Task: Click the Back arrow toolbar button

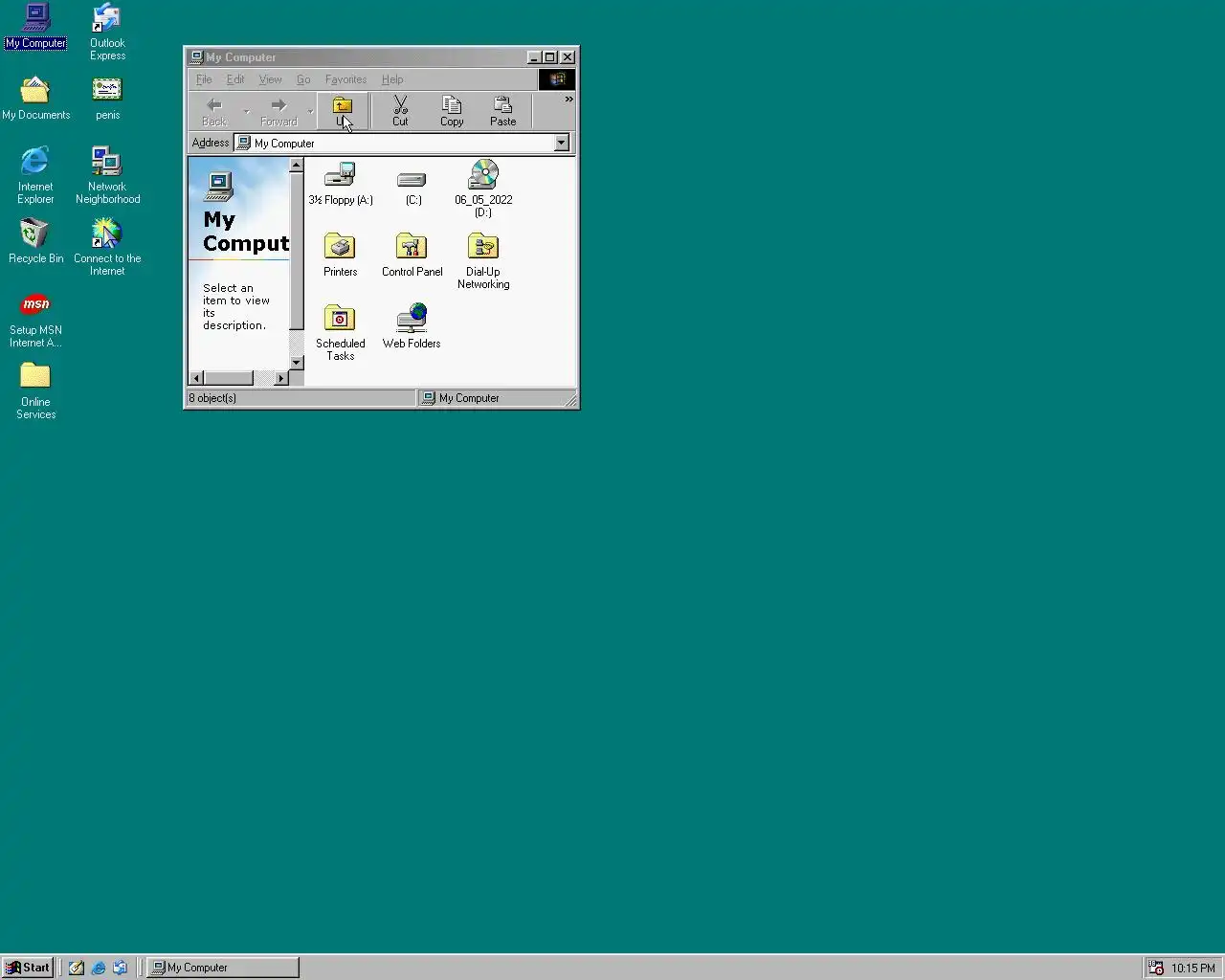Action: click(x=214, y=111)
